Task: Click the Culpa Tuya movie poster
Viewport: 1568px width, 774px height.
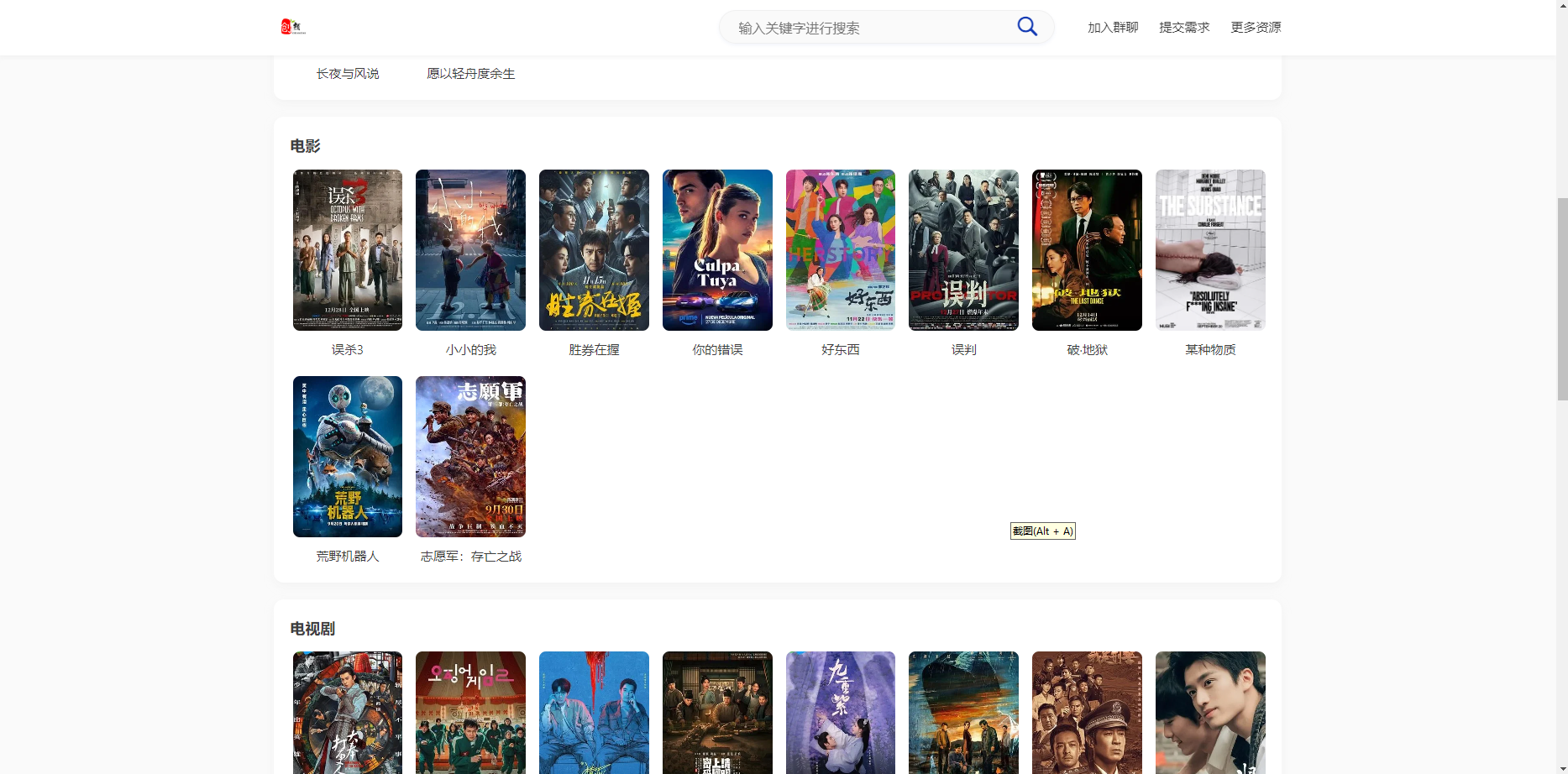Action: tap(716, 249)
